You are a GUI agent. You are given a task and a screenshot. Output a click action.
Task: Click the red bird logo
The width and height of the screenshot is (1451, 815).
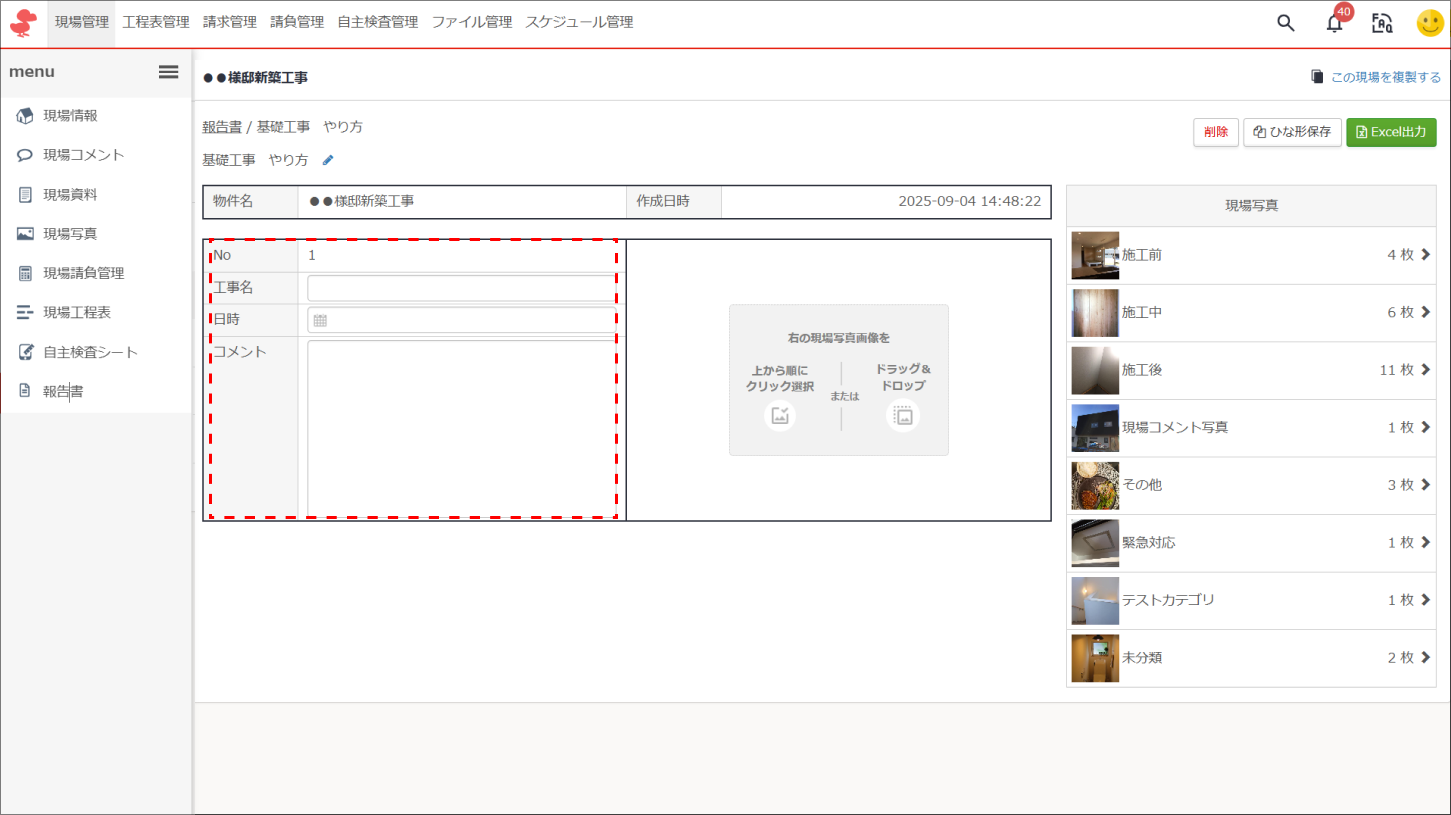pyautogui.click(x=23, y=23)
